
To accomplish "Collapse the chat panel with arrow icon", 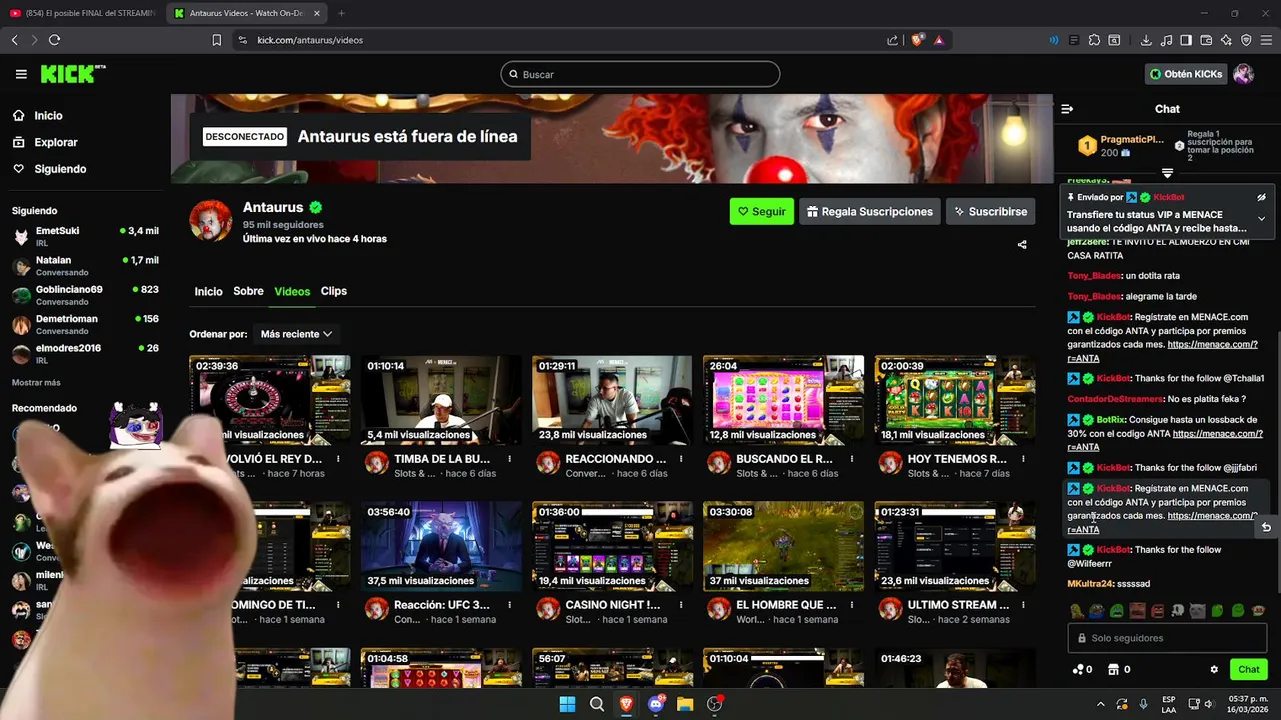I will (x=1067, y=109).
